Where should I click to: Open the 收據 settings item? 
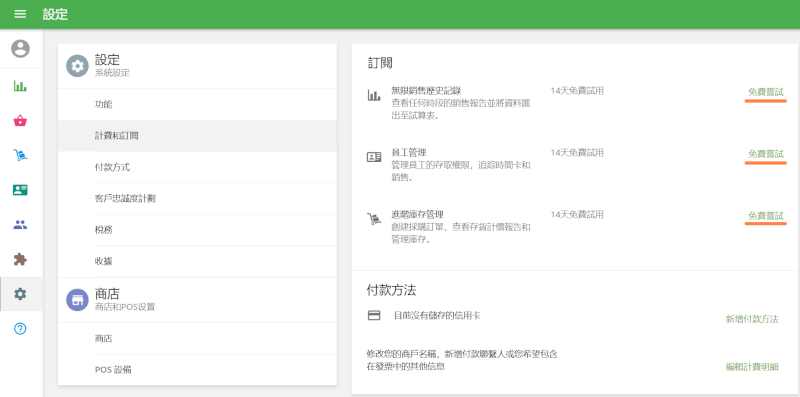(197, 261)
